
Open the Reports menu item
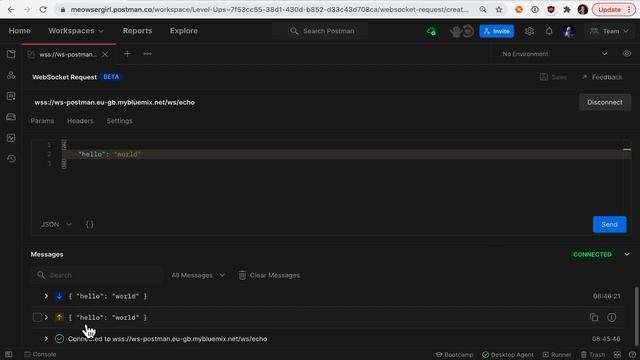click(138, 31)
